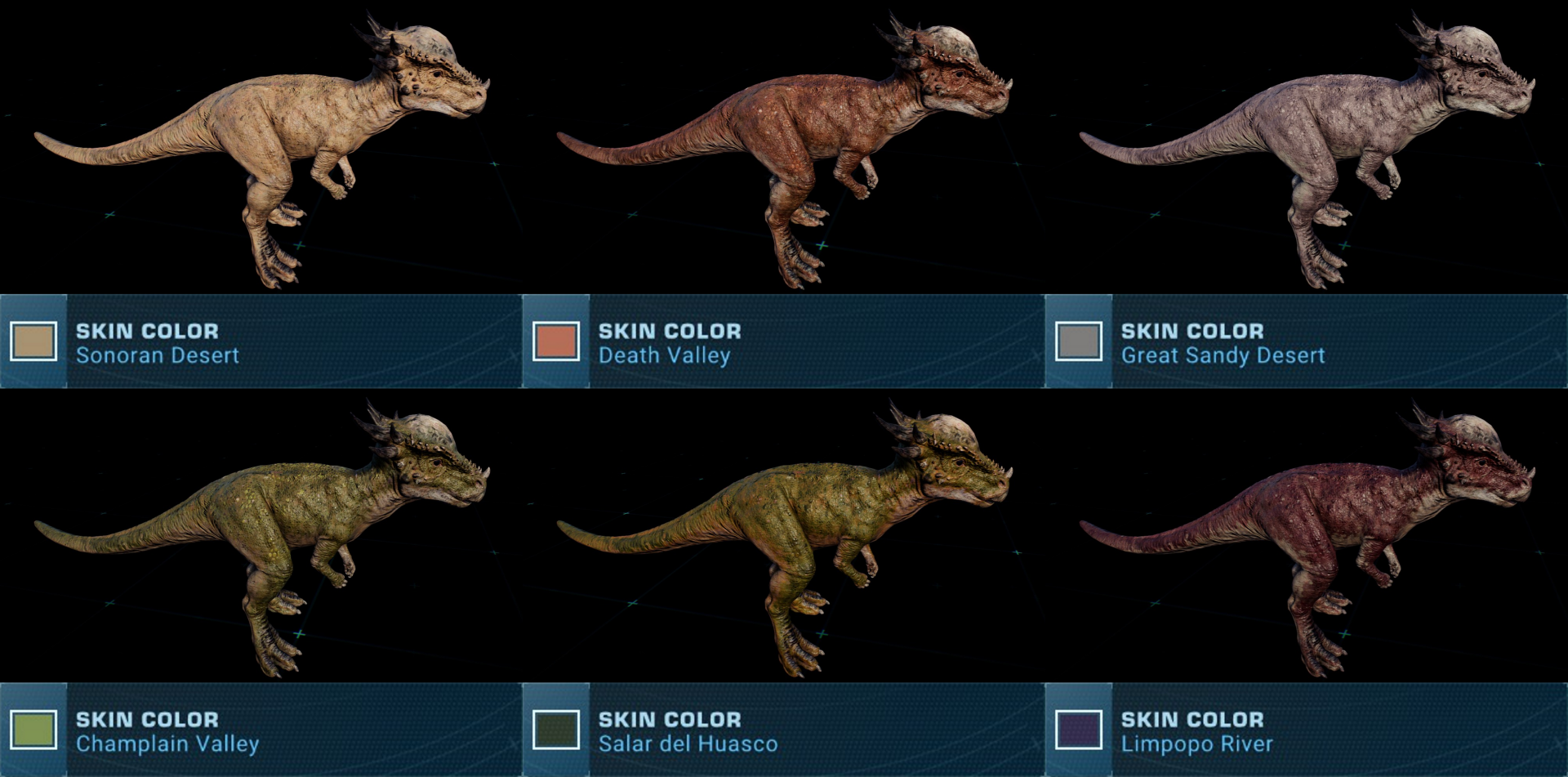Viewport: 1568px width, 777px height.
Task: Choose the Great Sandy Desert skin label
Action: point(1223,355)
